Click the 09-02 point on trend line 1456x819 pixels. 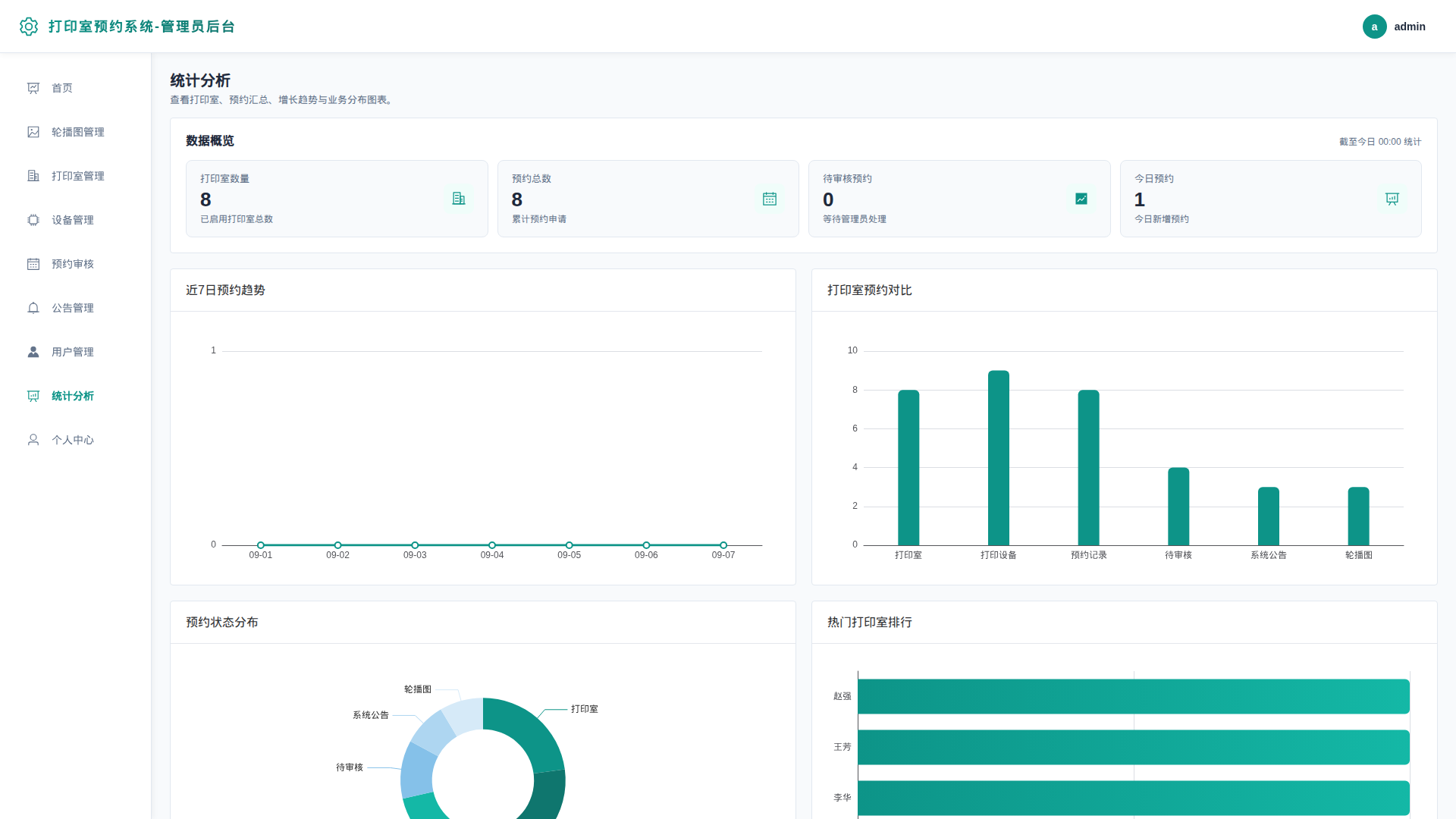[338, 545]
